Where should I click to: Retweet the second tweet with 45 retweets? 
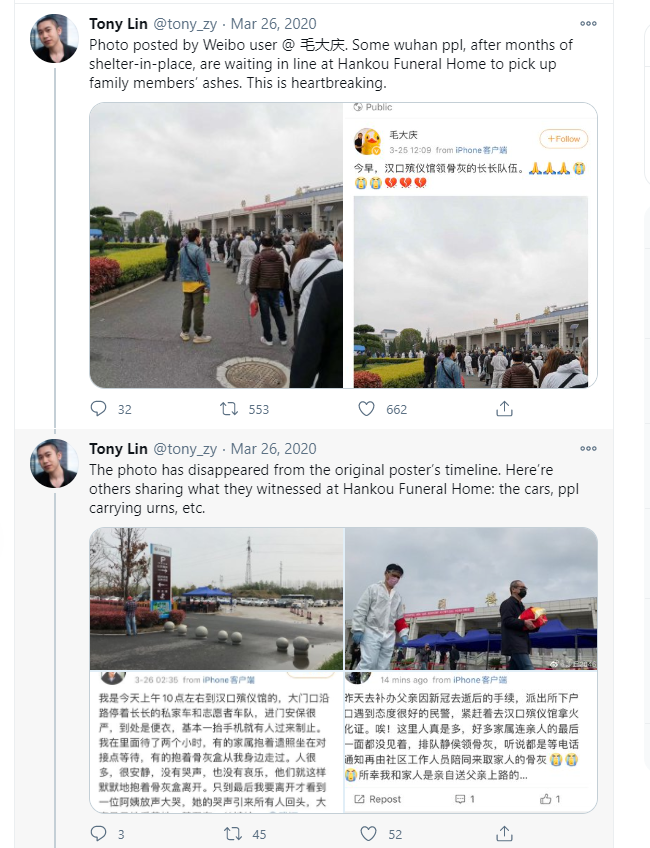point(233,833)
